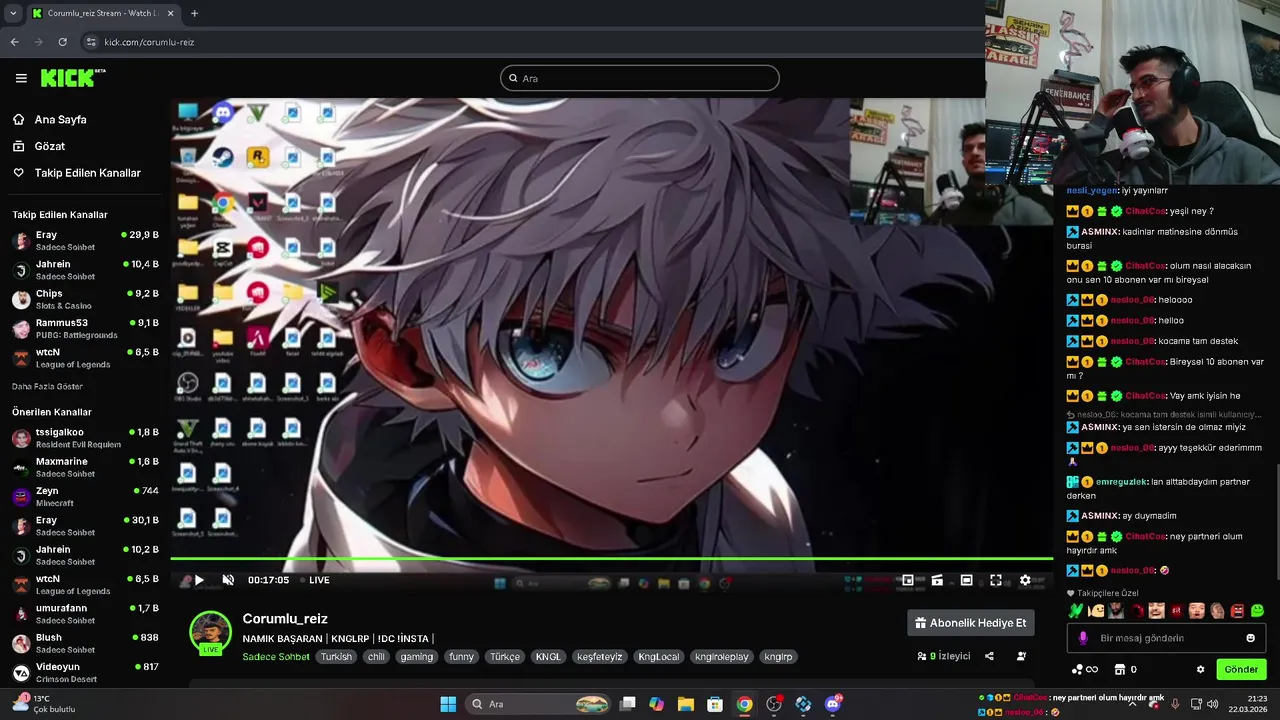Image resolution: width=1280 pixels, height=720 pixels.
Task: Open the Sadece Sohbet category
Action: 276,657
